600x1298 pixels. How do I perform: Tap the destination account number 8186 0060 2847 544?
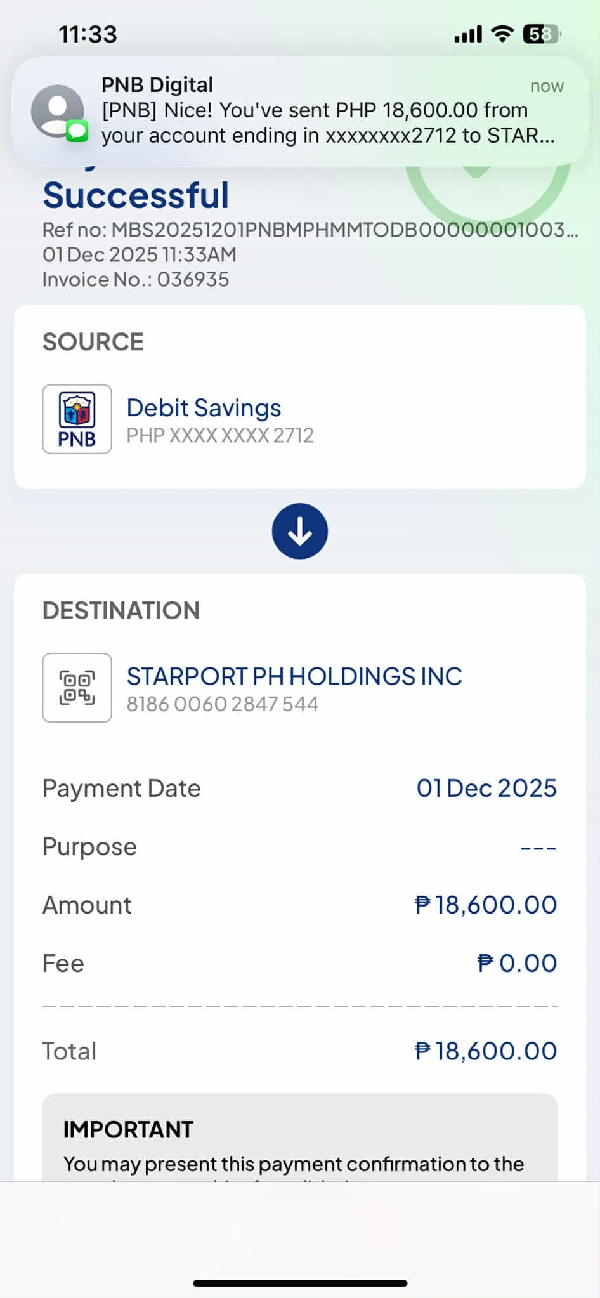pos(222,704)
